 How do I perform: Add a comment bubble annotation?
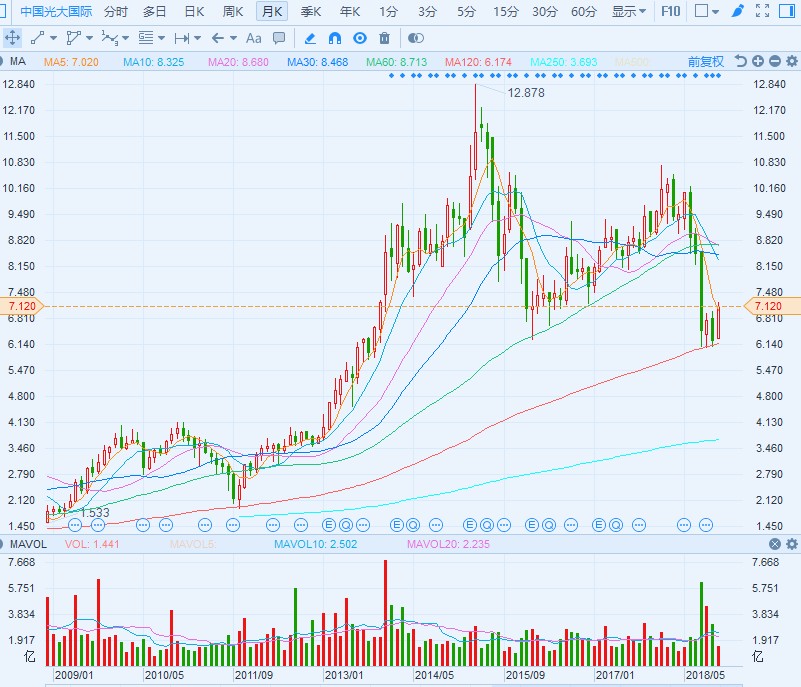279,38
